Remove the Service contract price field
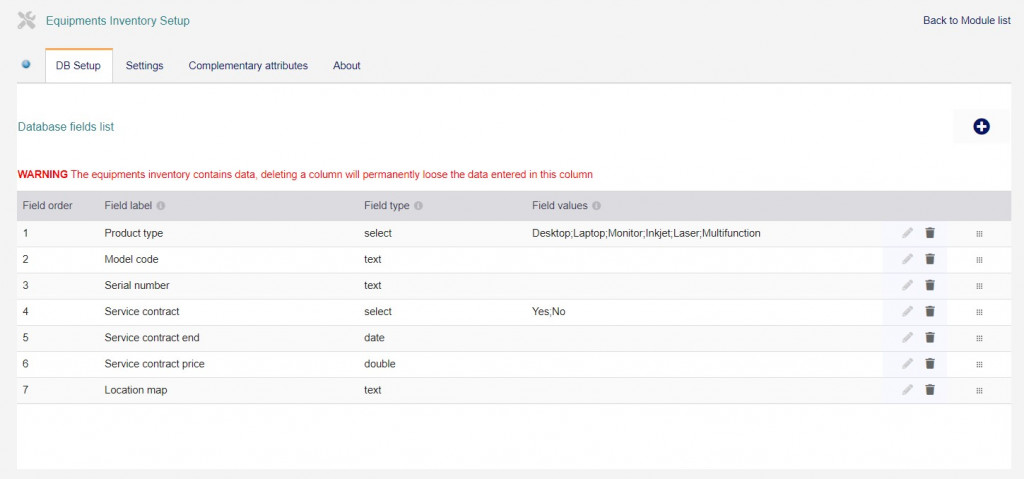1024x479 pixels. coord(930,364)
